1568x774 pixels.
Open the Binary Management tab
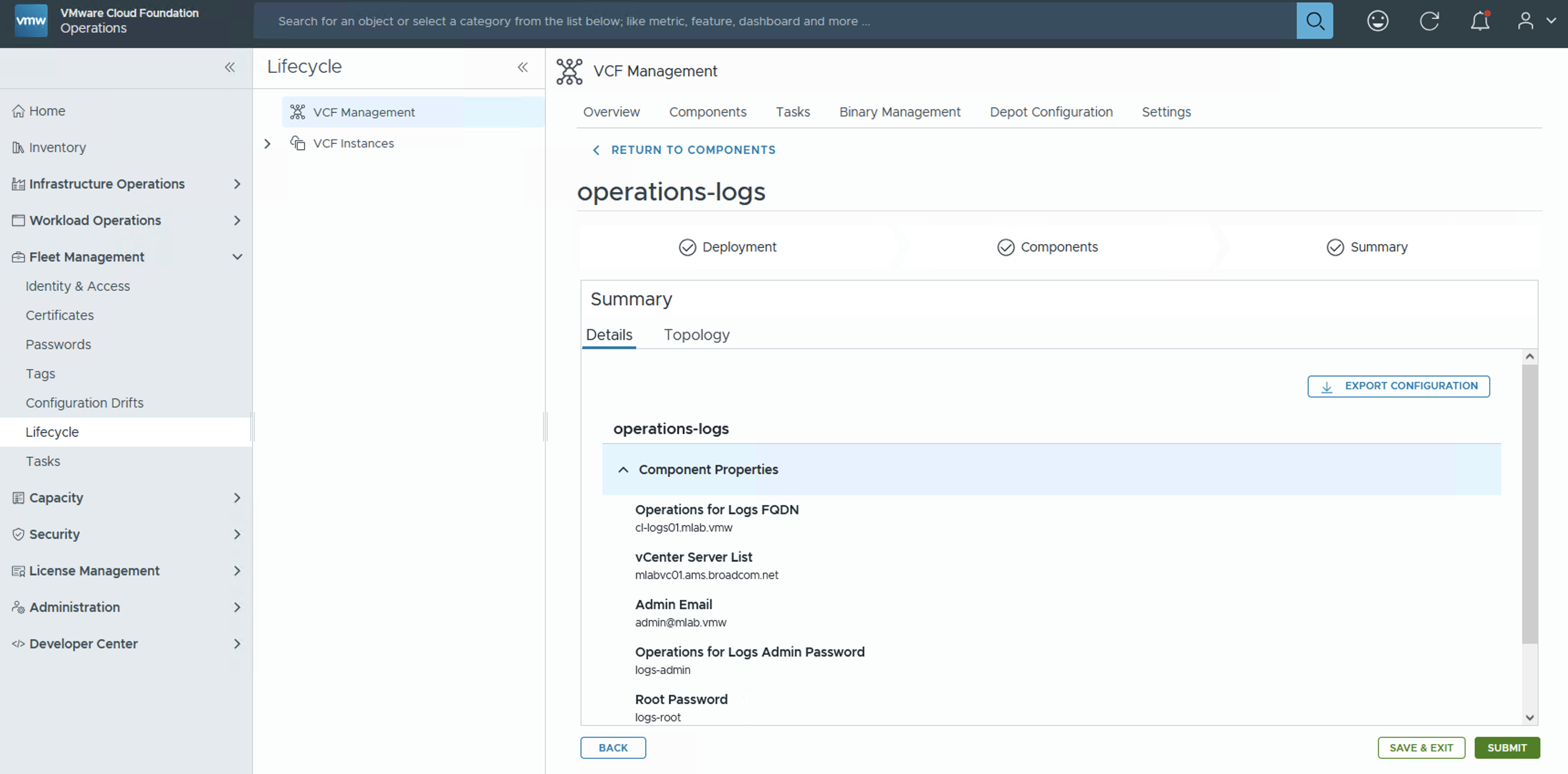(899, 112)
